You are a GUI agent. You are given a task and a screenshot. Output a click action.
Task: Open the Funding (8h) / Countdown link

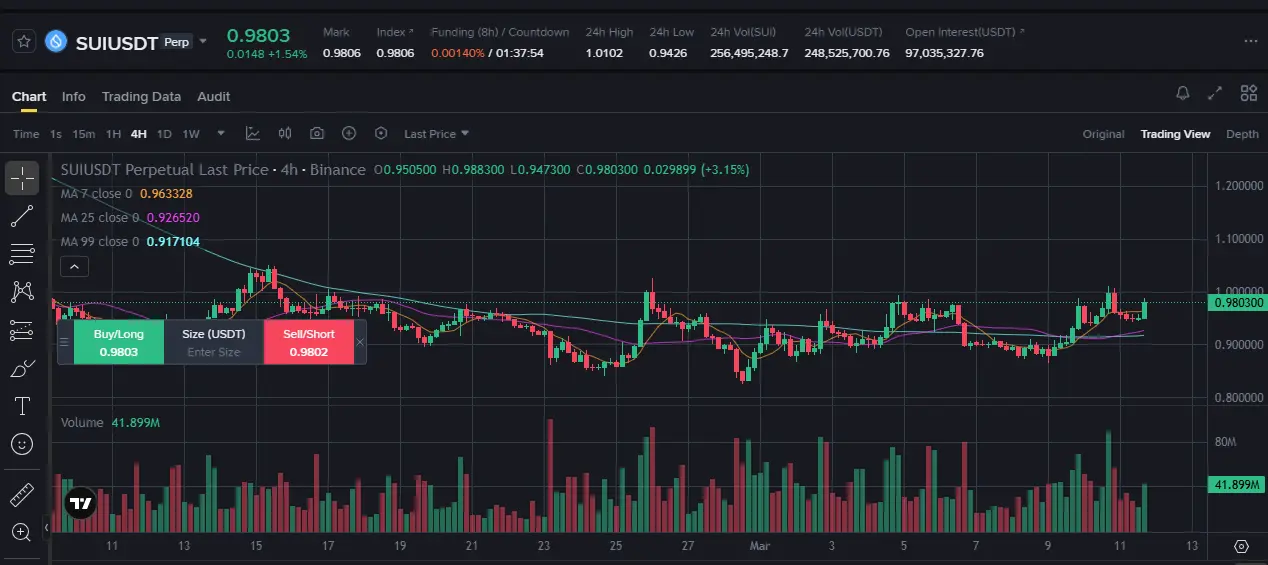click(x=500, y=32)
